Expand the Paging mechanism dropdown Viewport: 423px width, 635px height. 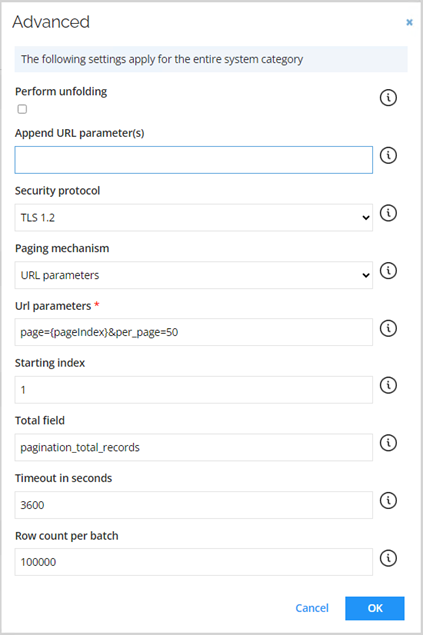[193, 275]
